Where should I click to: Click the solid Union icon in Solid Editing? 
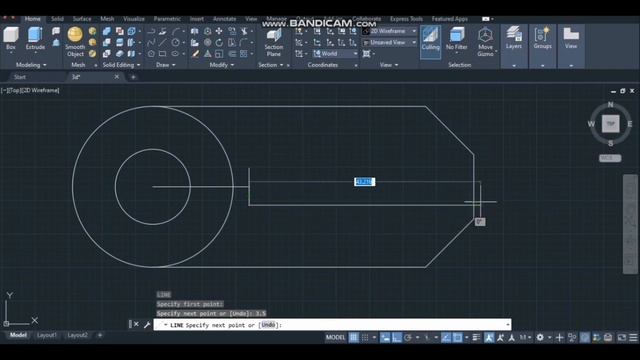click(107, 31)
